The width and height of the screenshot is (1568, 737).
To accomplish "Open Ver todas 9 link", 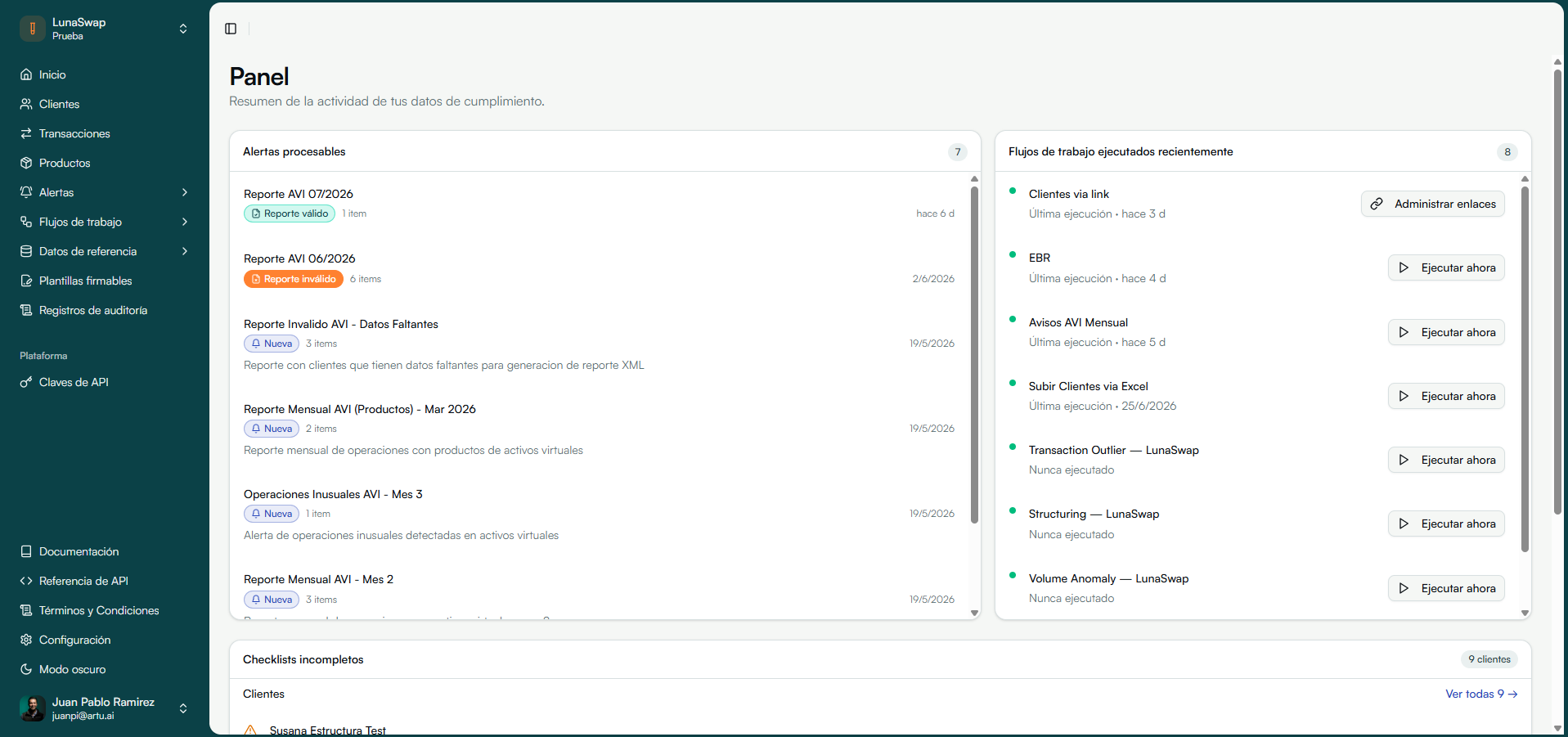I will click(x=1481, y=694).
